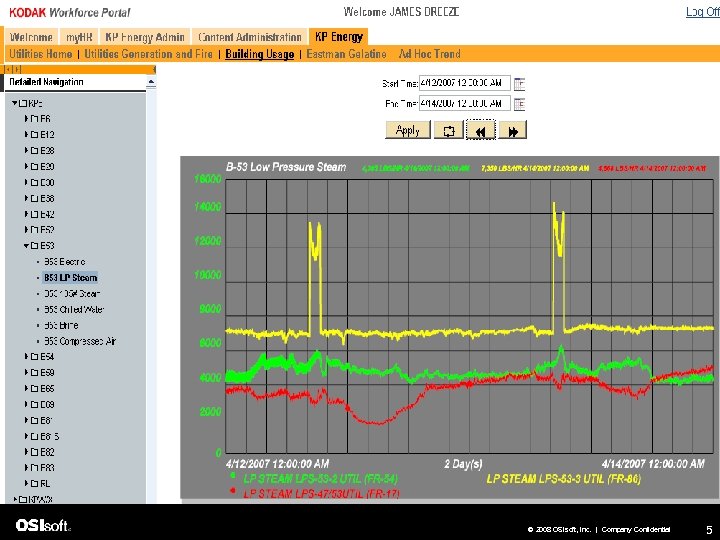Expand the B36 building node

point(27,198)
